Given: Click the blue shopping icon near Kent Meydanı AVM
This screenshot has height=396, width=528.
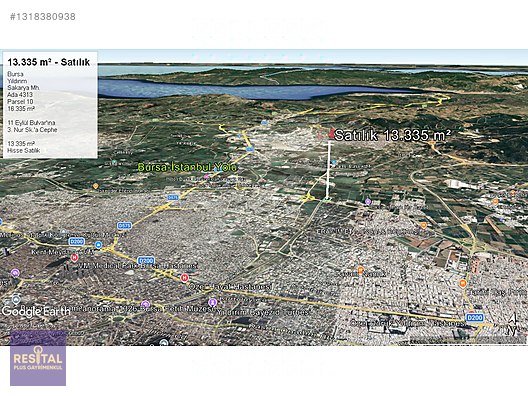Looking at the screenshot, I should pos(98,245).
